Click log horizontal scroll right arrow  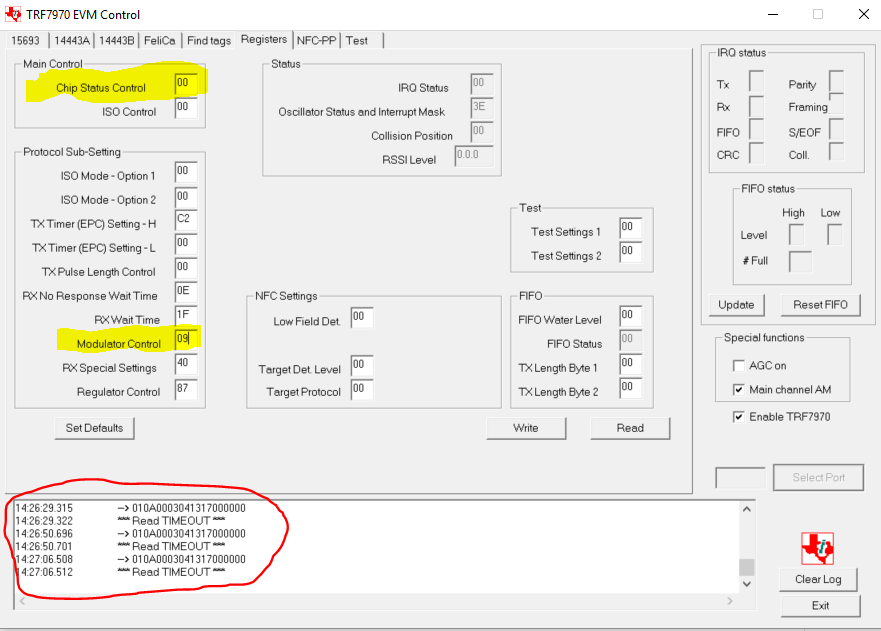730,601
